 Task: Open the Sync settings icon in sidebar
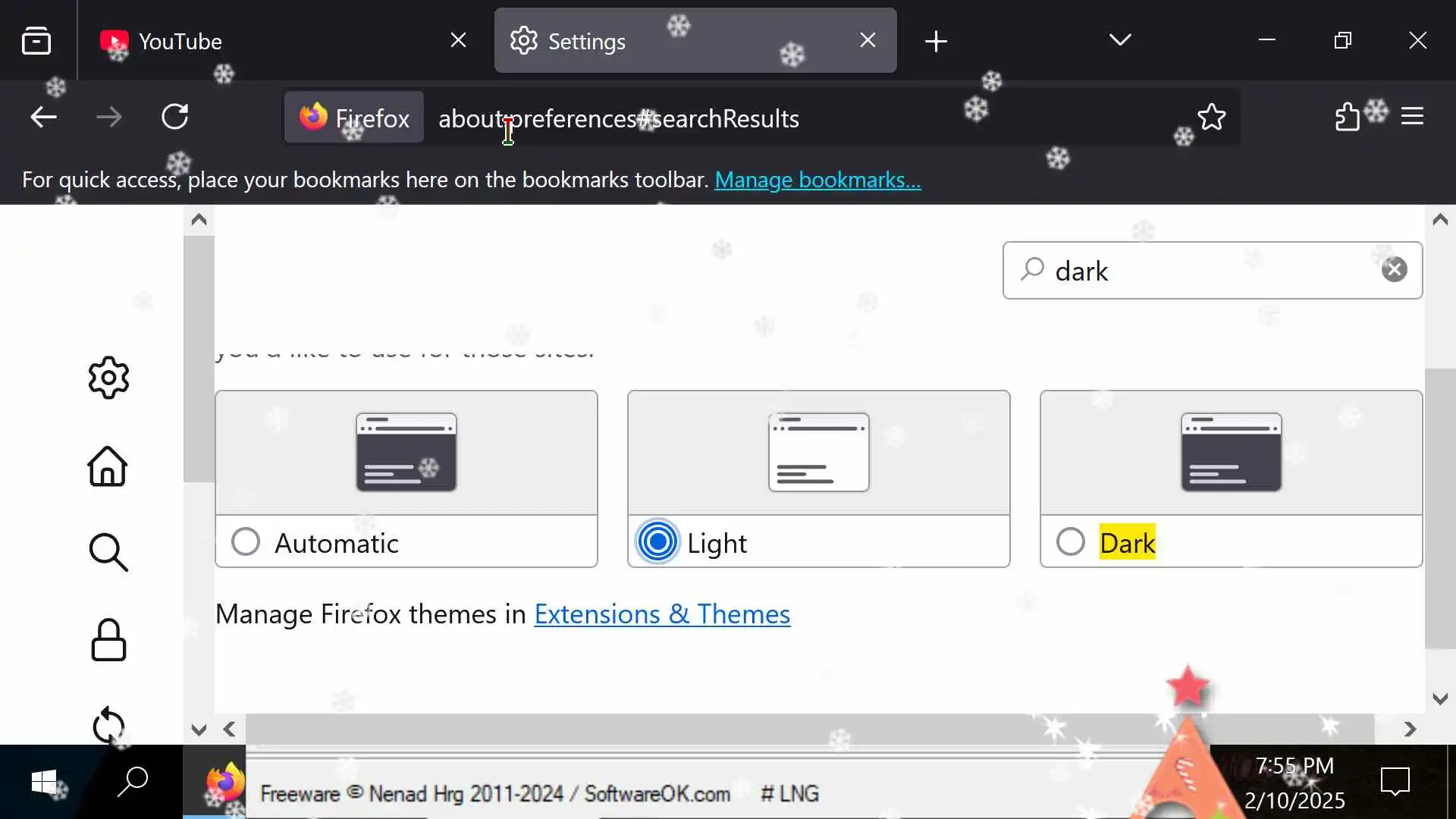click(x=108, y=725)
